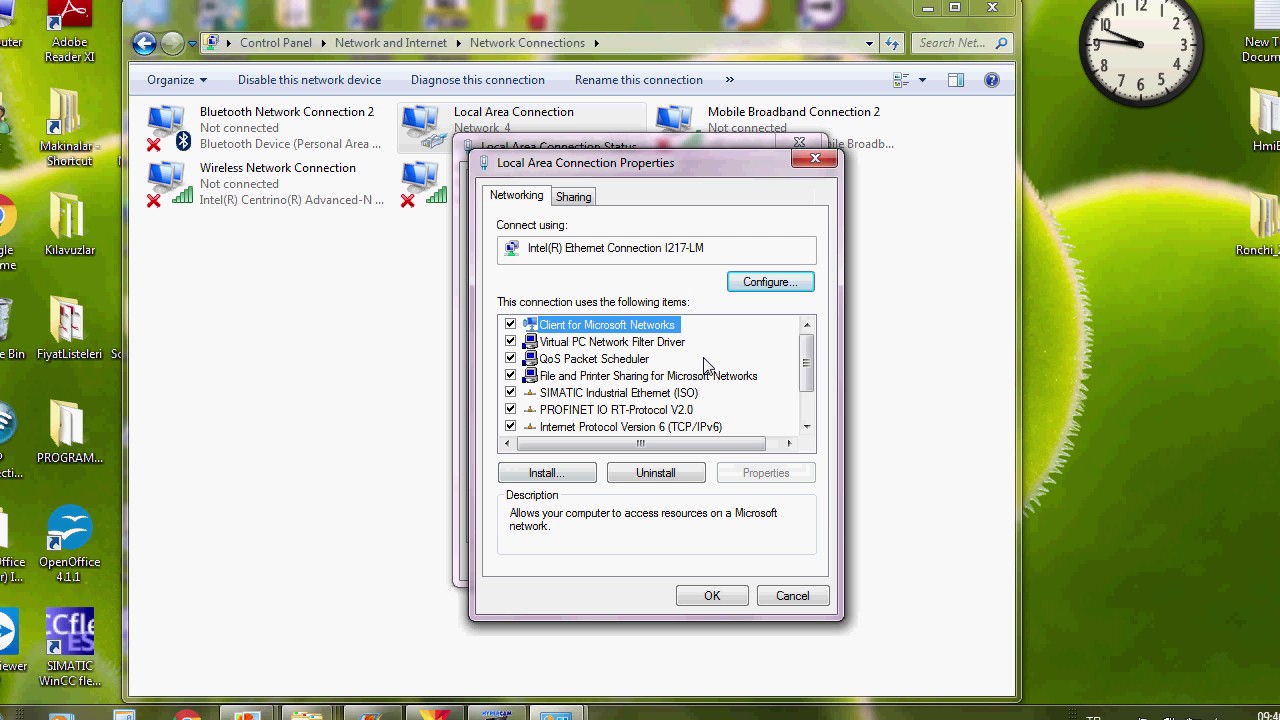Uncheck Virtual PC Network Filter Driver checkbox
The image size is (1280, 720).
(x=511, y=342)
